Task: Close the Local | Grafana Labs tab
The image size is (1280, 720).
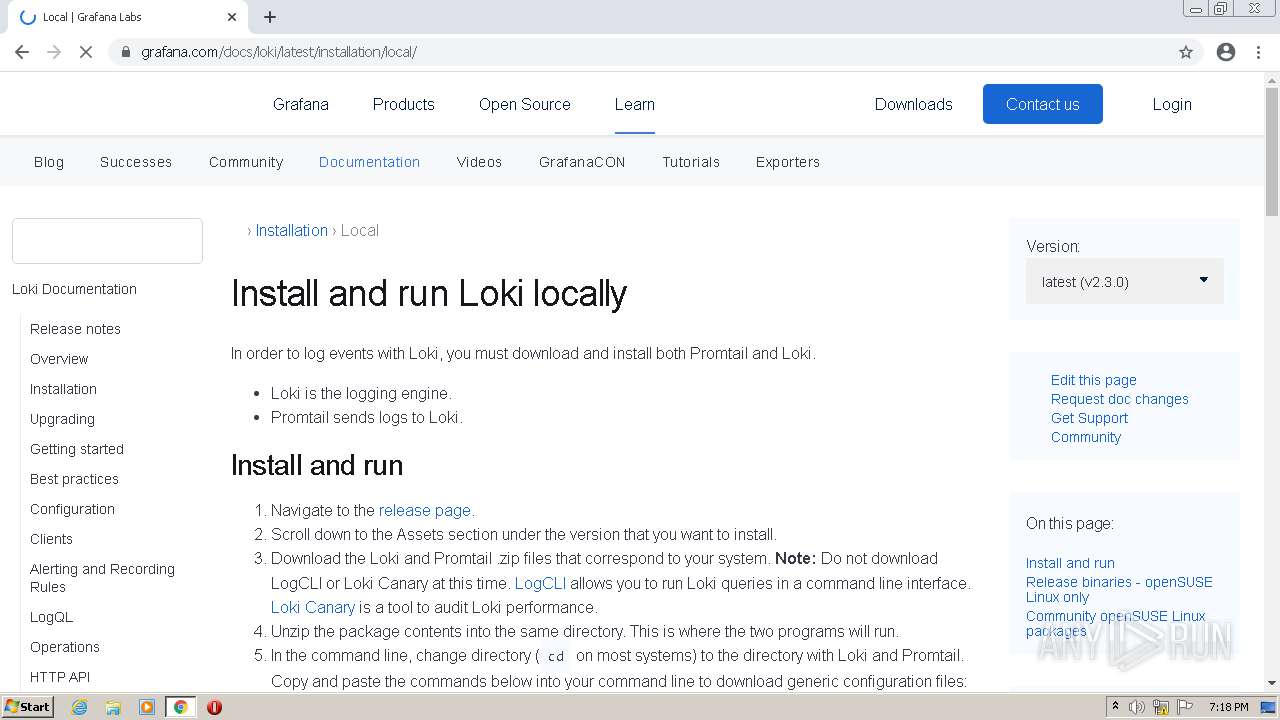Action: 232,17
